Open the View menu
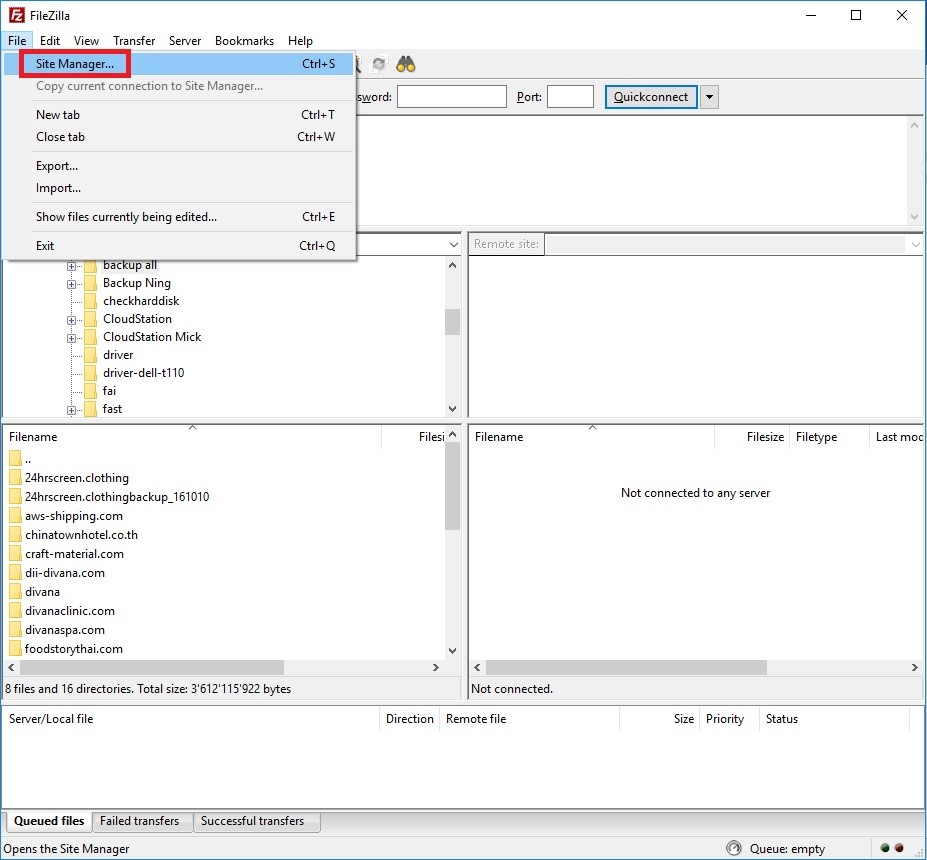This screenshot has width=927, height=860. [86, 41]
